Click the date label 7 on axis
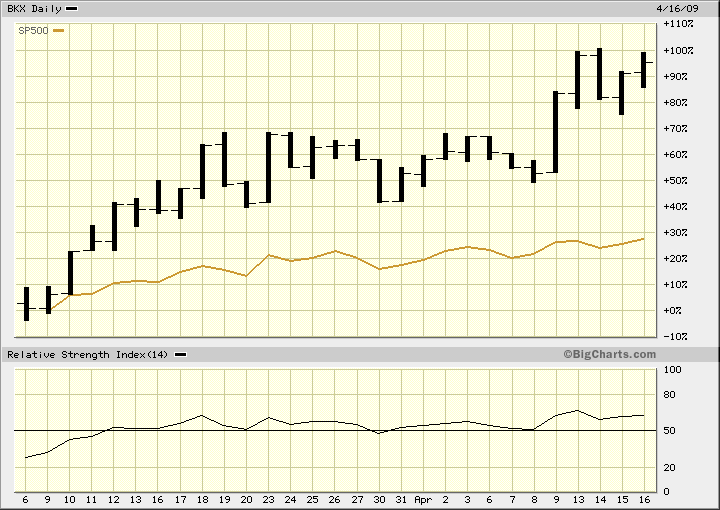This screenshot has width=720, height=510. (x=512, y=499)
